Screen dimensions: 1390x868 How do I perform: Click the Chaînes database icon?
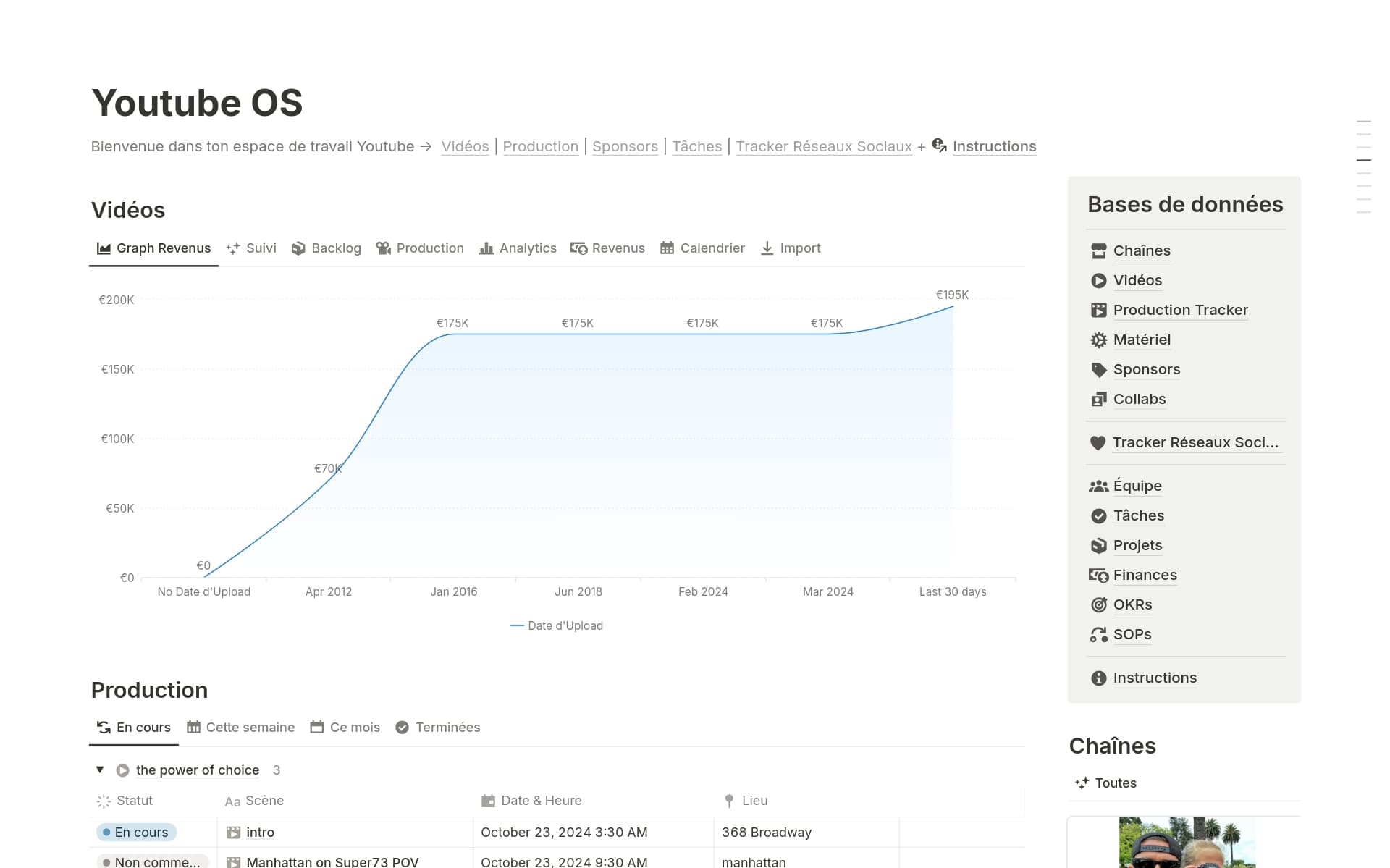pos(1098,250)
